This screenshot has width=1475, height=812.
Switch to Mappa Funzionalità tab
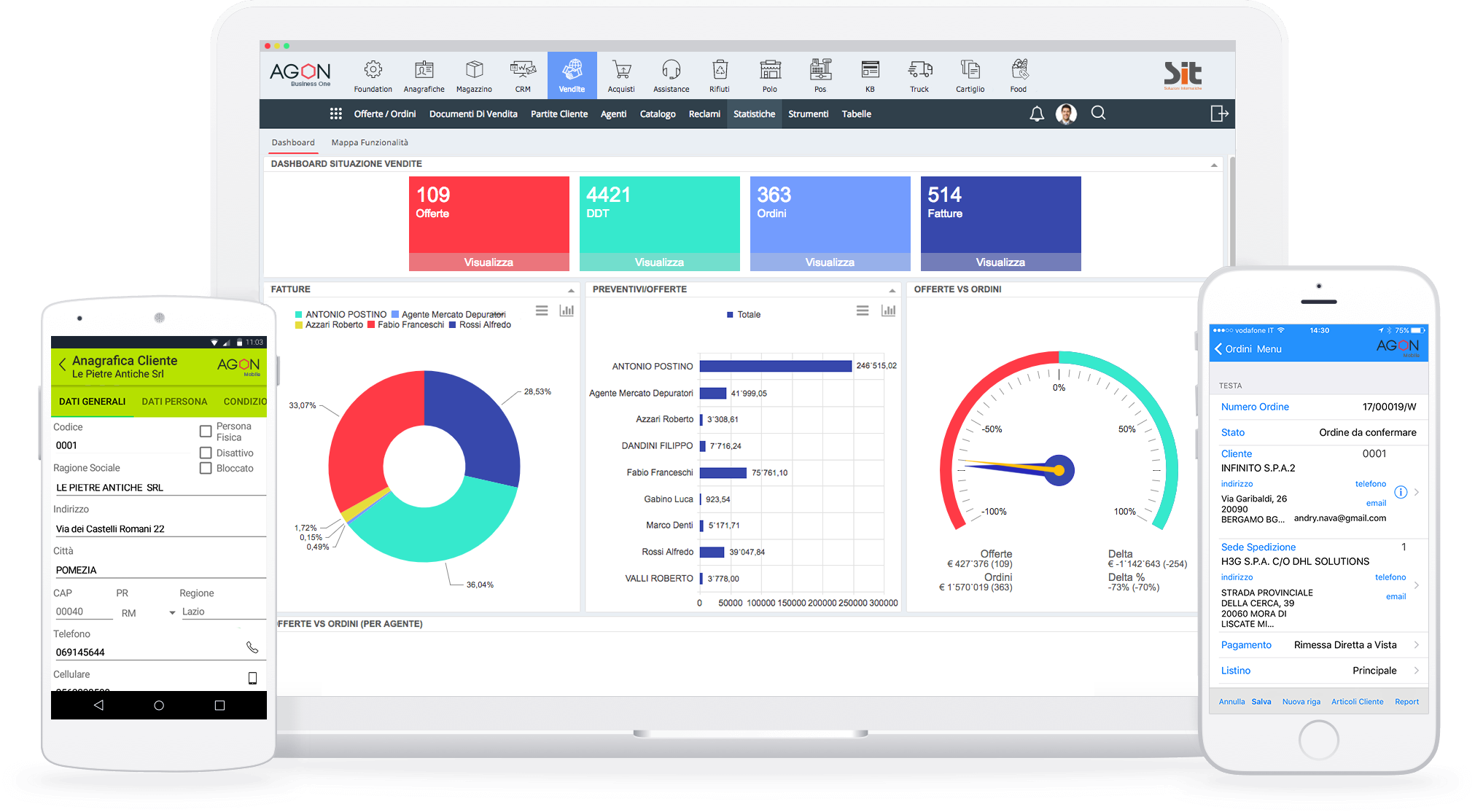point(370,142)
